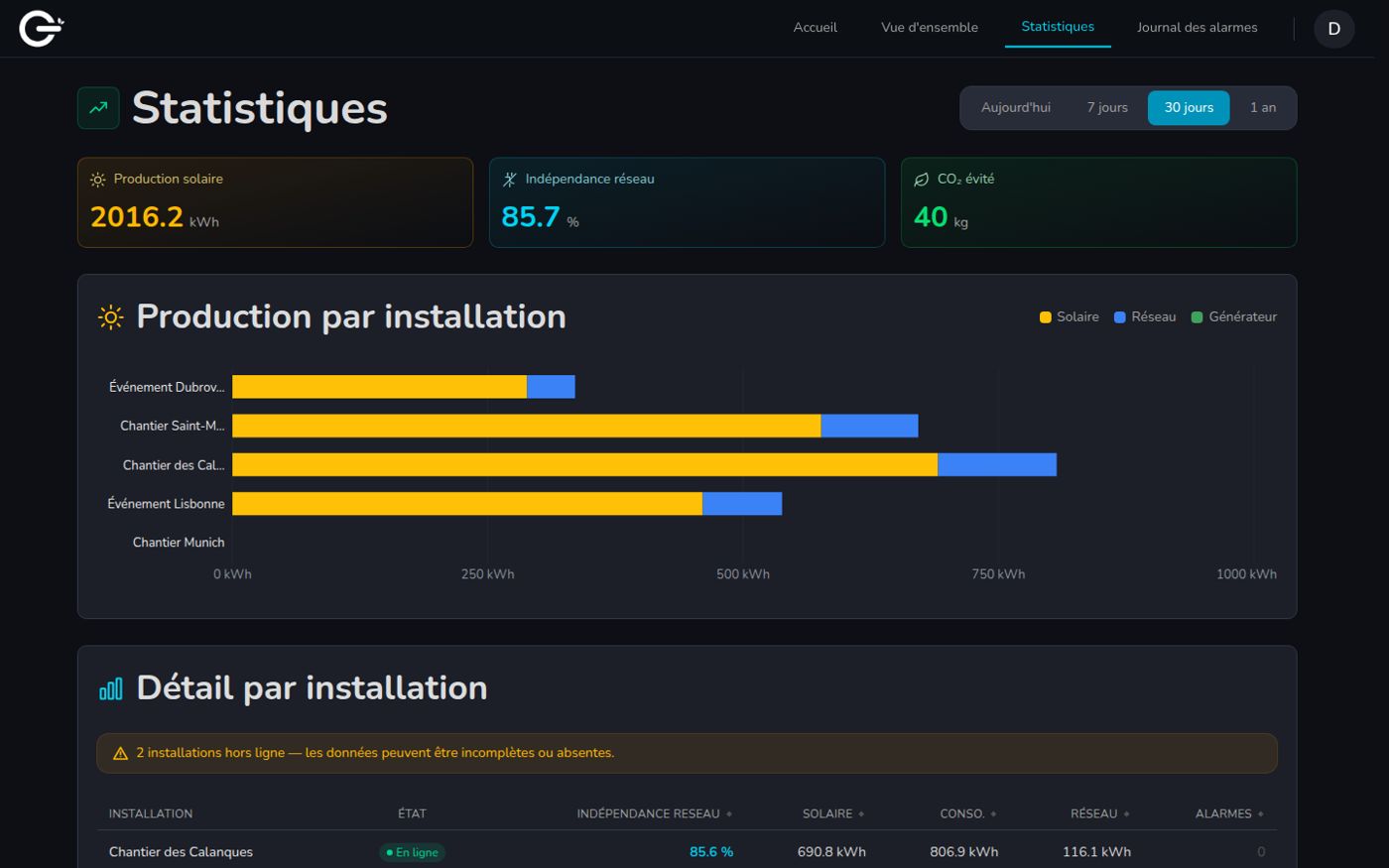Screen dimensions: 1389x868
Task: Open the Chantier des Calanques table row
Action: pos(687,852)
